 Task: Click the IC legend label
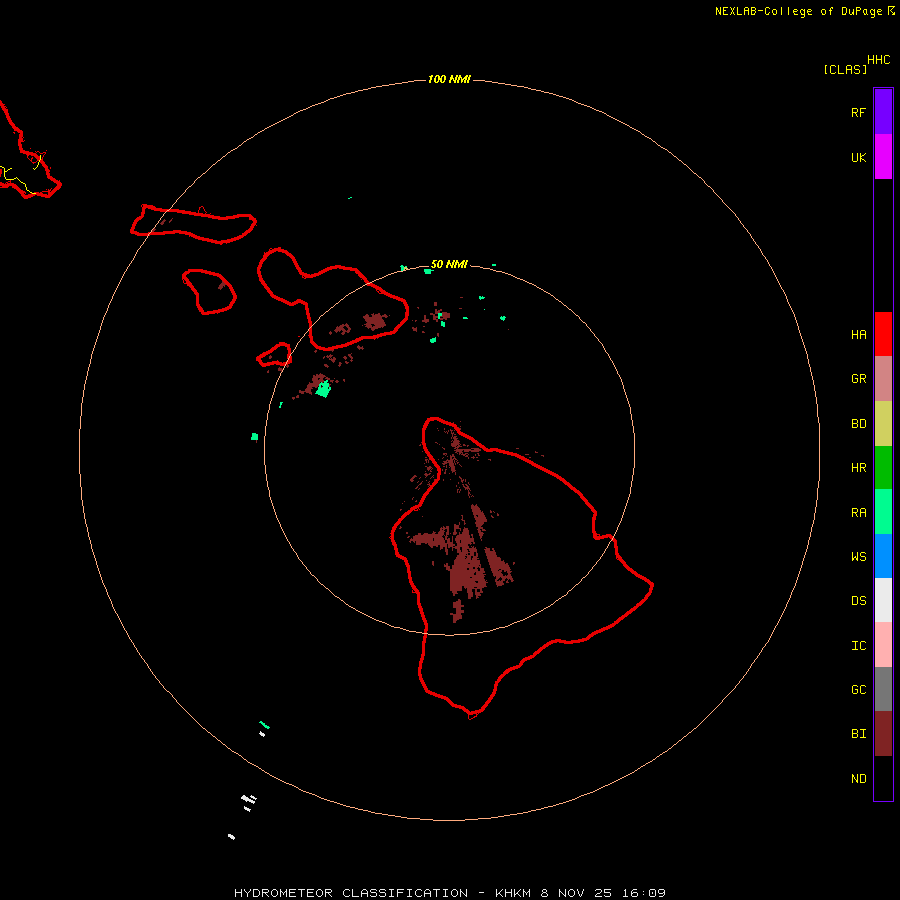pos(858,645)
